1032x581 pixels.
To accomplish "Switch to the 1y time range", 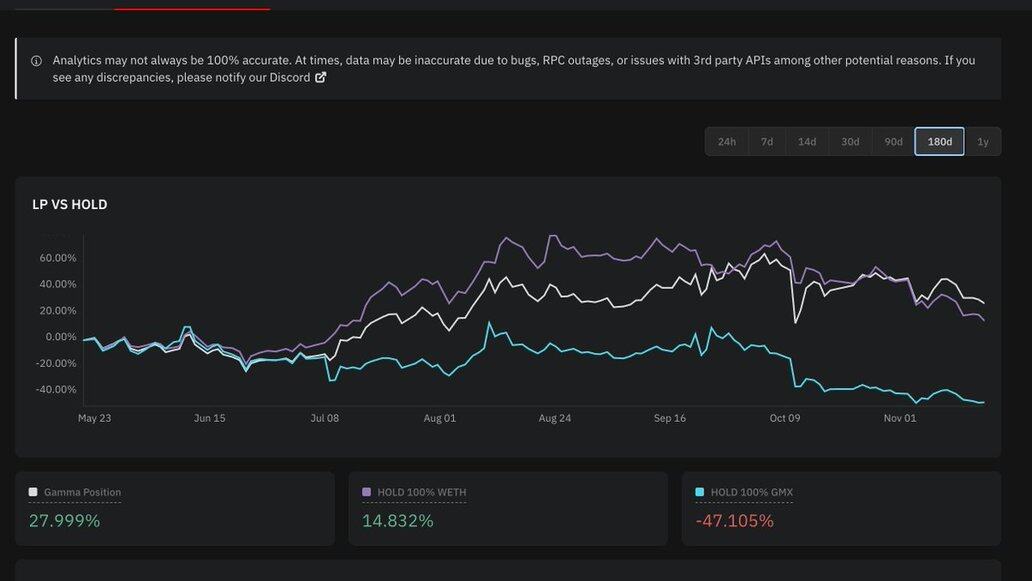I will [x=982, y=142].
